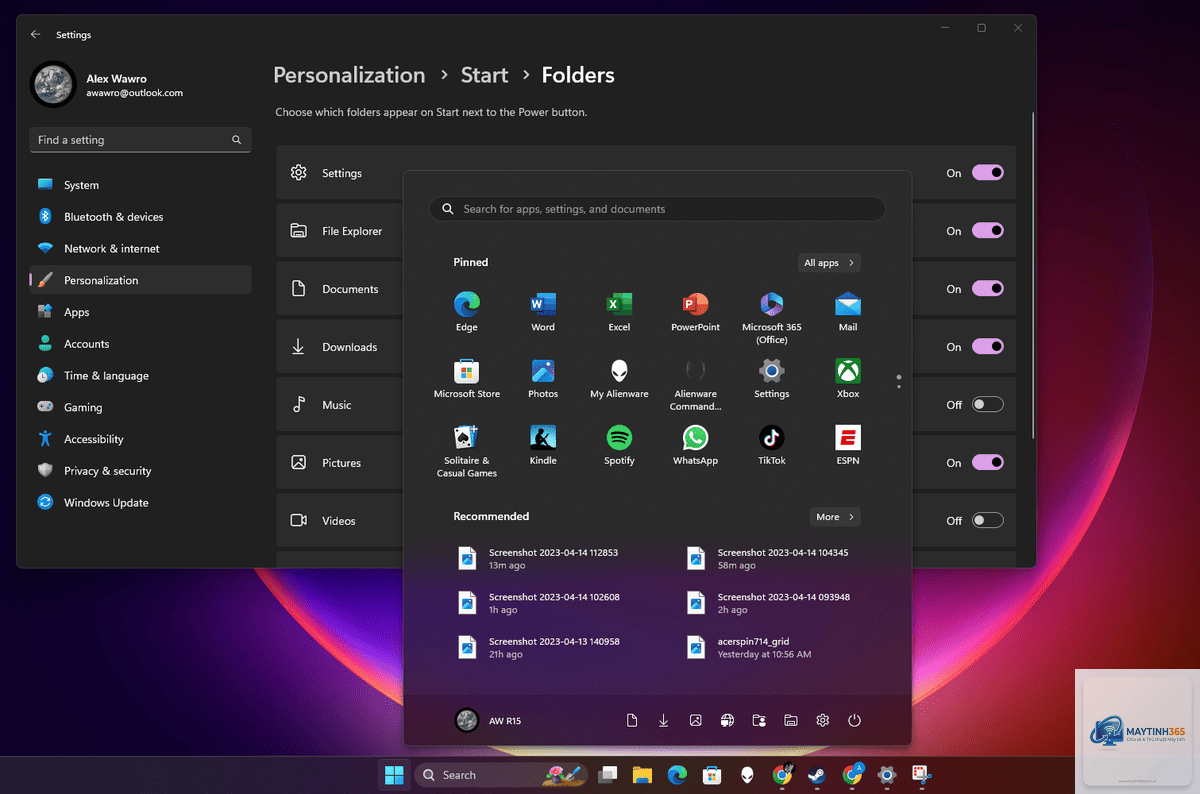Screen dimensions: 1200x794
Task: Open Excel pinned app
Action: pyautogui.click(x=619, y=311)
